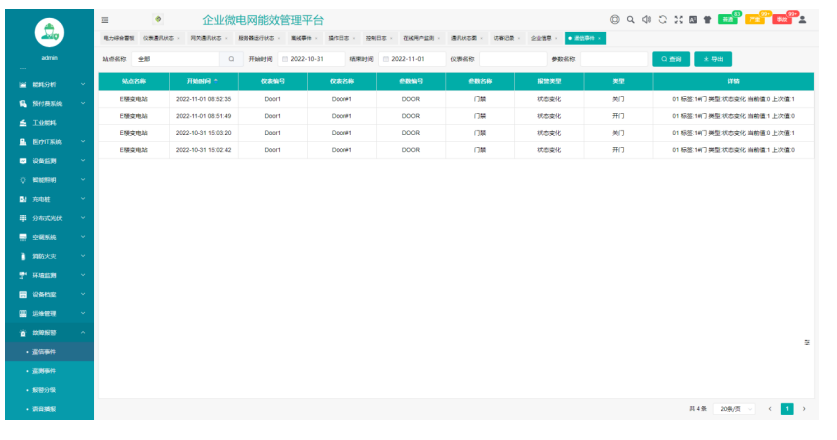Click 智能照明 lightbulb sidebar icon

pos(22,180)
